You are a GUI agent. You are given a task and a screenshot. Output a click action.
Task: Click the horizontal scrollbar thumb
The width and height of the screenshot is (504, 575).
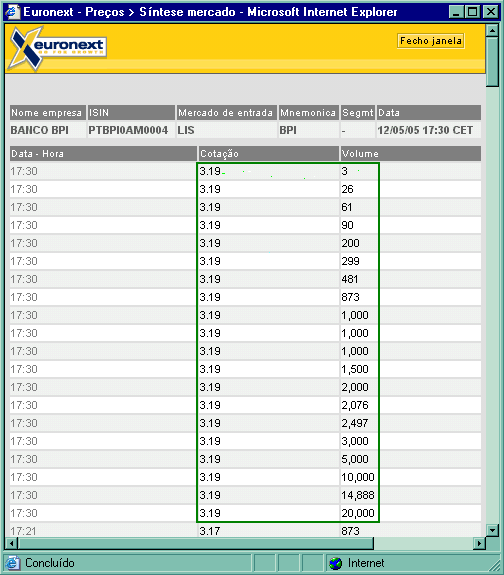click(x=196, y=543)
